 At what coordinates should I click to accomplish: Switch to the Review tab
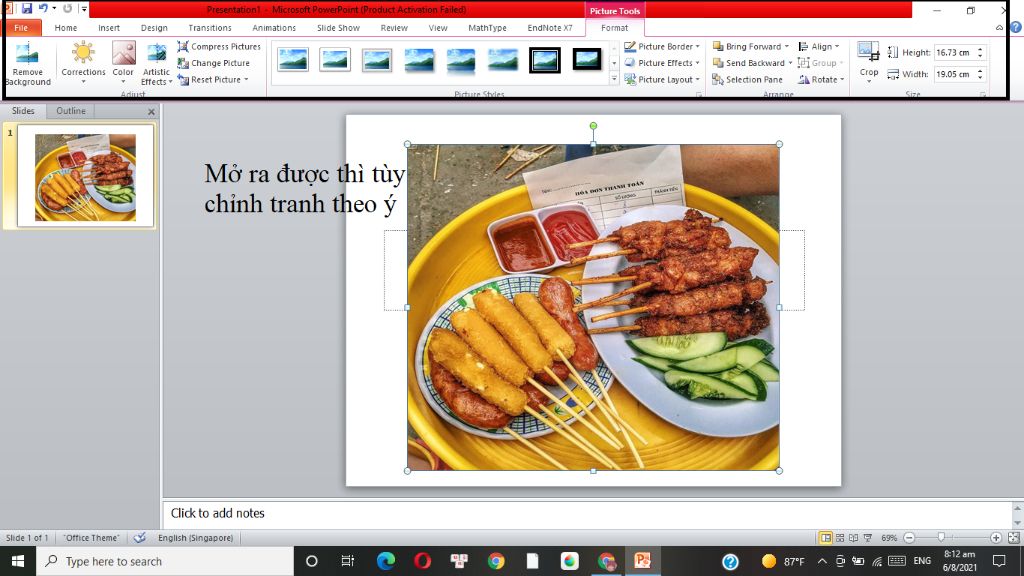click(x=394, y=27)
